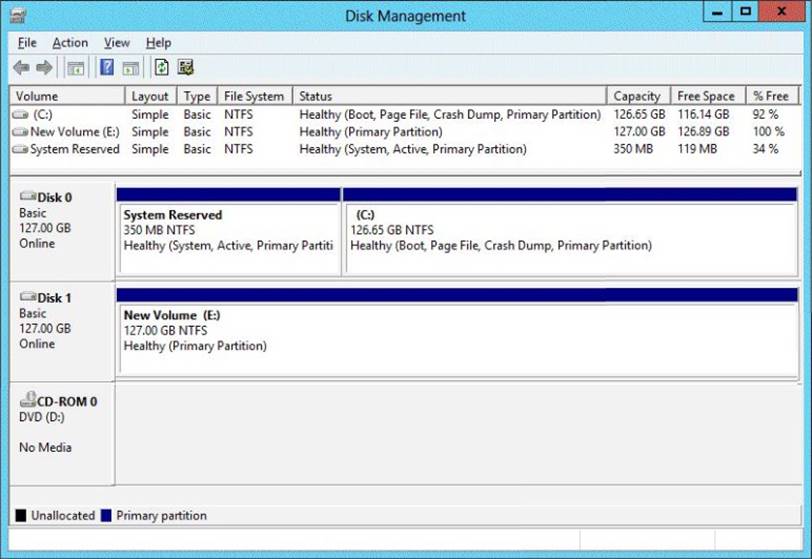Image resolution: width=812 pixels, height=559 pixels.
Task: Click the disk Settings icon at the toolbar's end
Action: tap(185, 68)
